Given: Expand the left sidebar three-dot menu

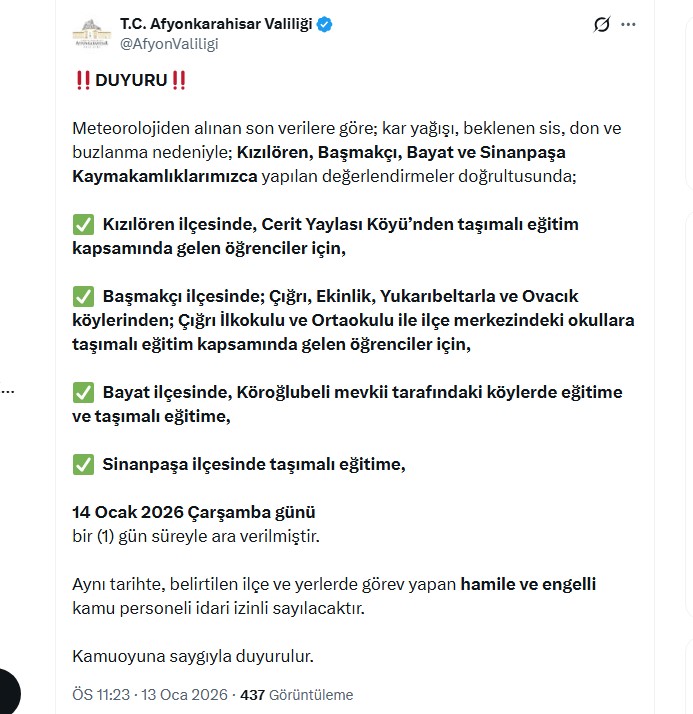Looking at the screenshot, I should pos(8,391).
